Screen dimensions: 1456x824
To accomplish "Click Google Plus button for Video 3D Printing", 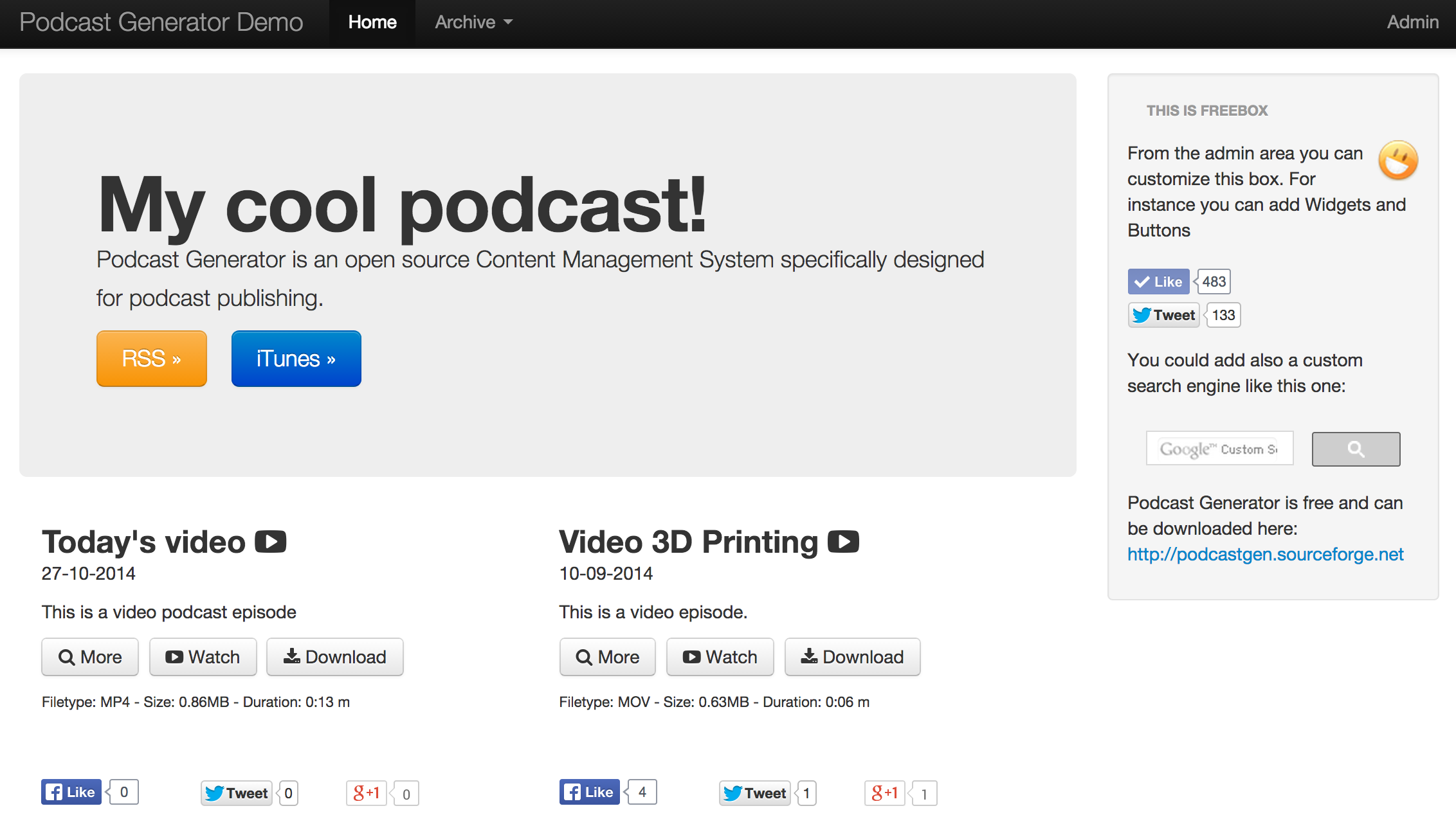I will pyautogui.click(x=883, y=791).
